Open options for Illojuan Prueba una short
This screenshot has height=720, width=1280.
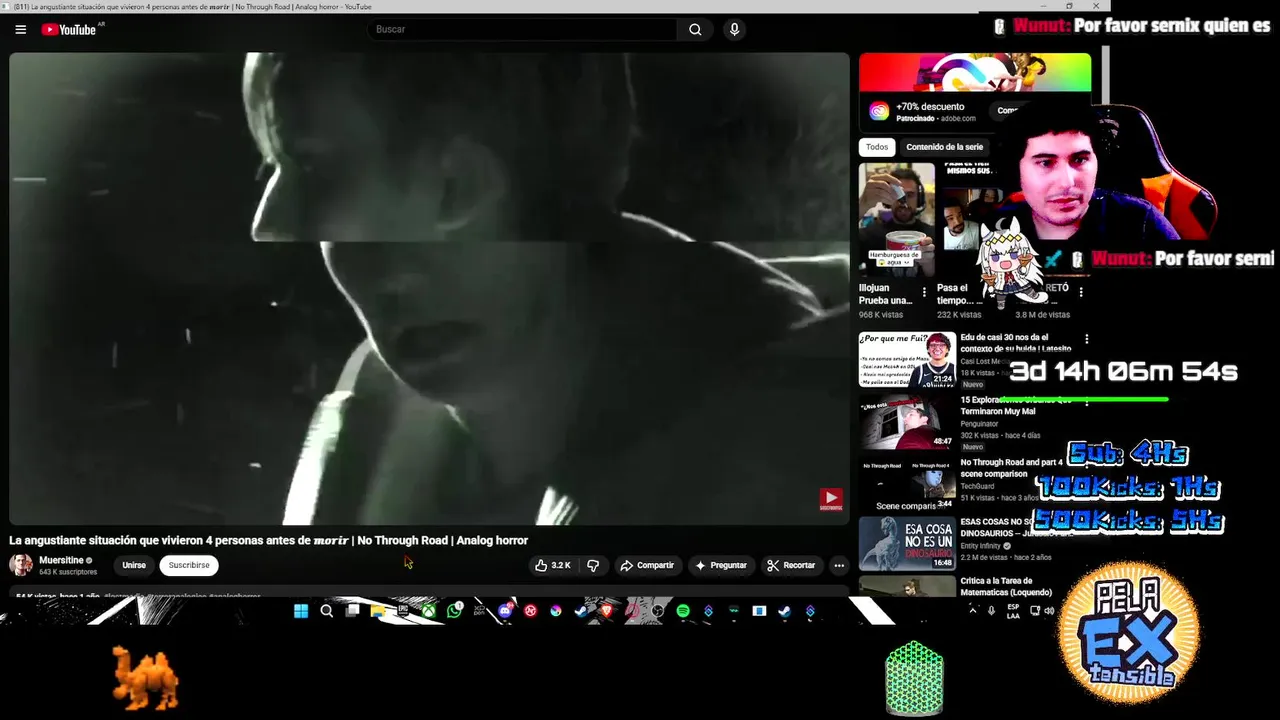[x=924, y=293]
